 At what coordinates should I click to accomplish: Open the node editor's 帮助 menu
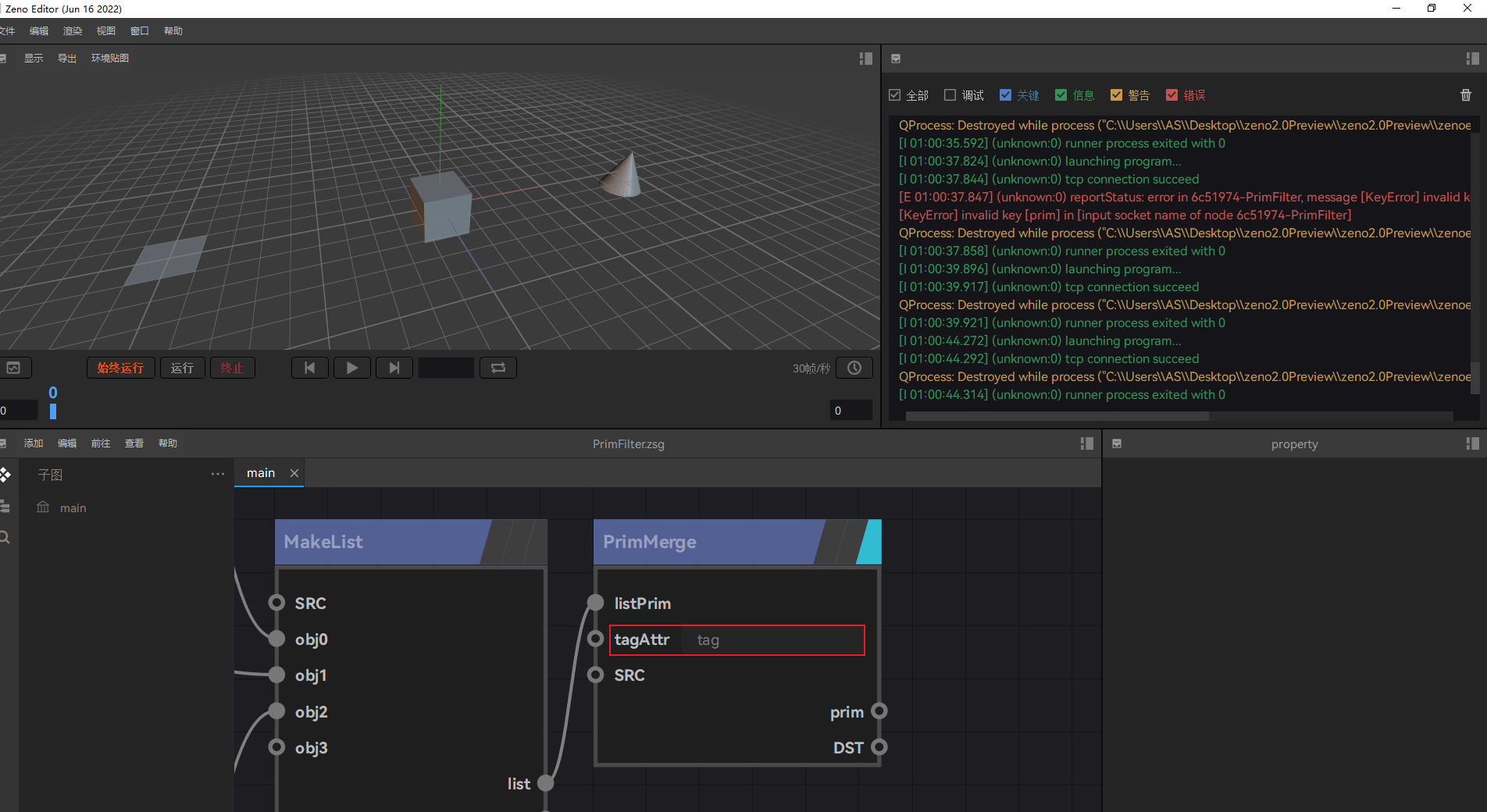(x=168, y=443)
